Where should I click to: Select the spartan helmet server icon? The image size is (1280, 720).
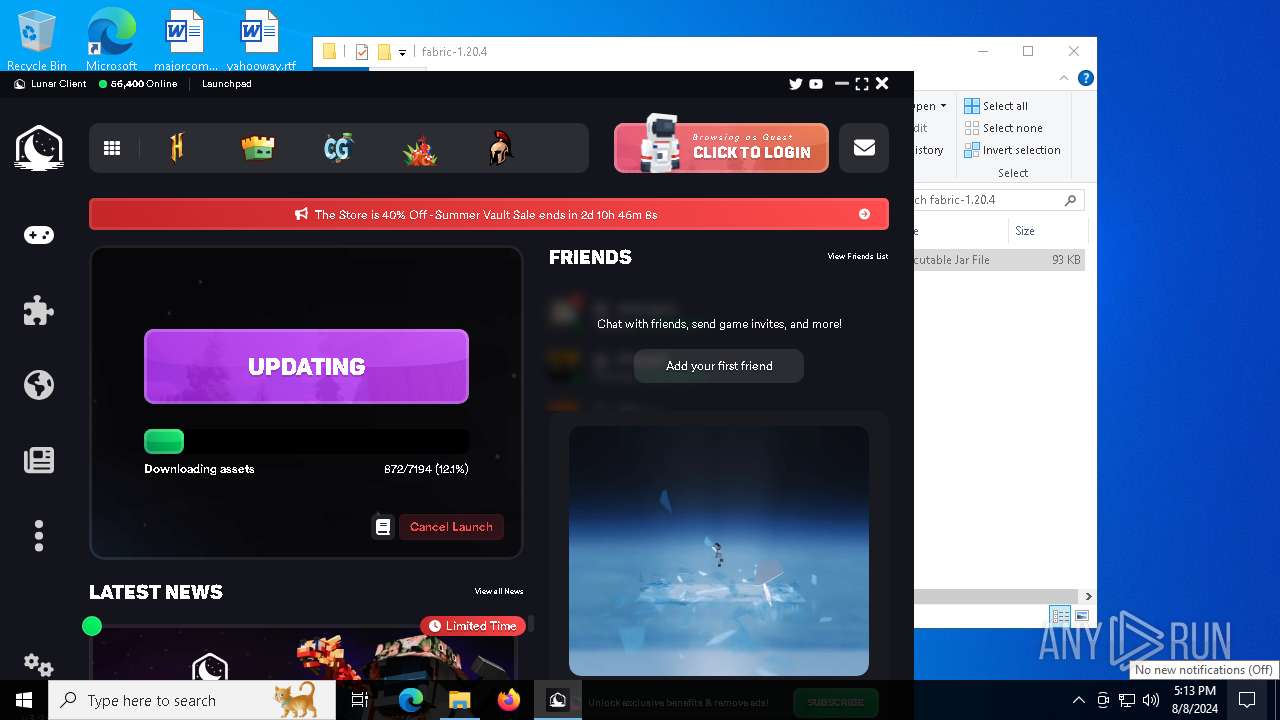[501, 148]
